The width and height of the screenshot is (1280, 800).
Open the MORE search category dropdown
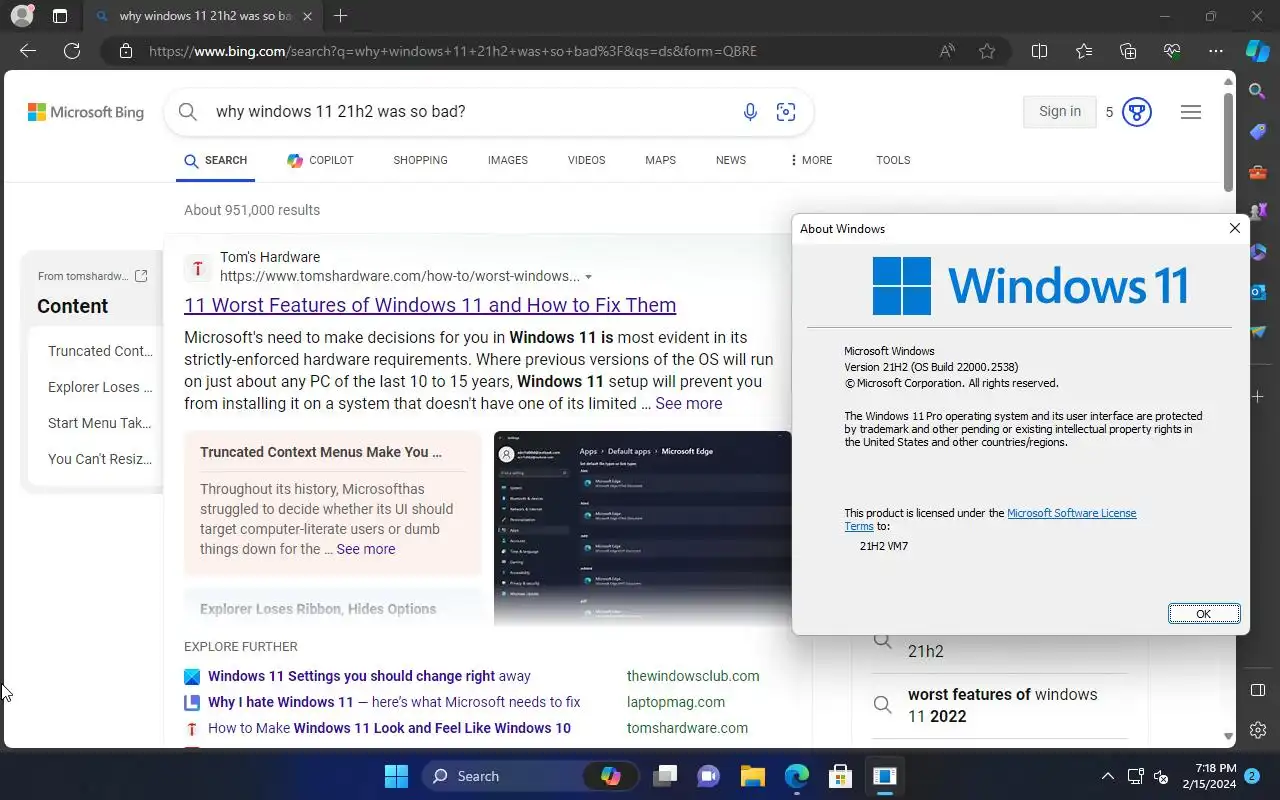click(x=810, y=160)
